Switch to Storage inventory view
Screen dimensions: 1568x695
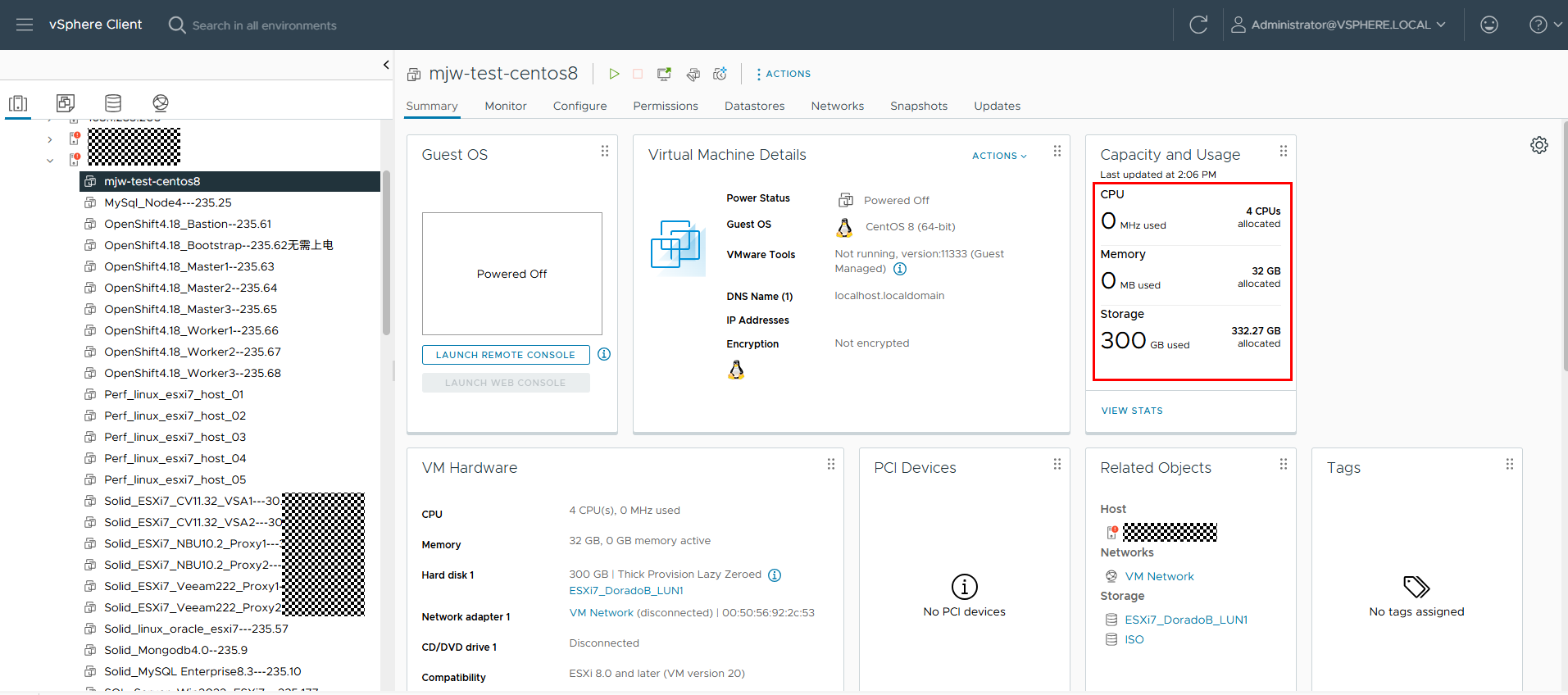[x=113, y=103]
